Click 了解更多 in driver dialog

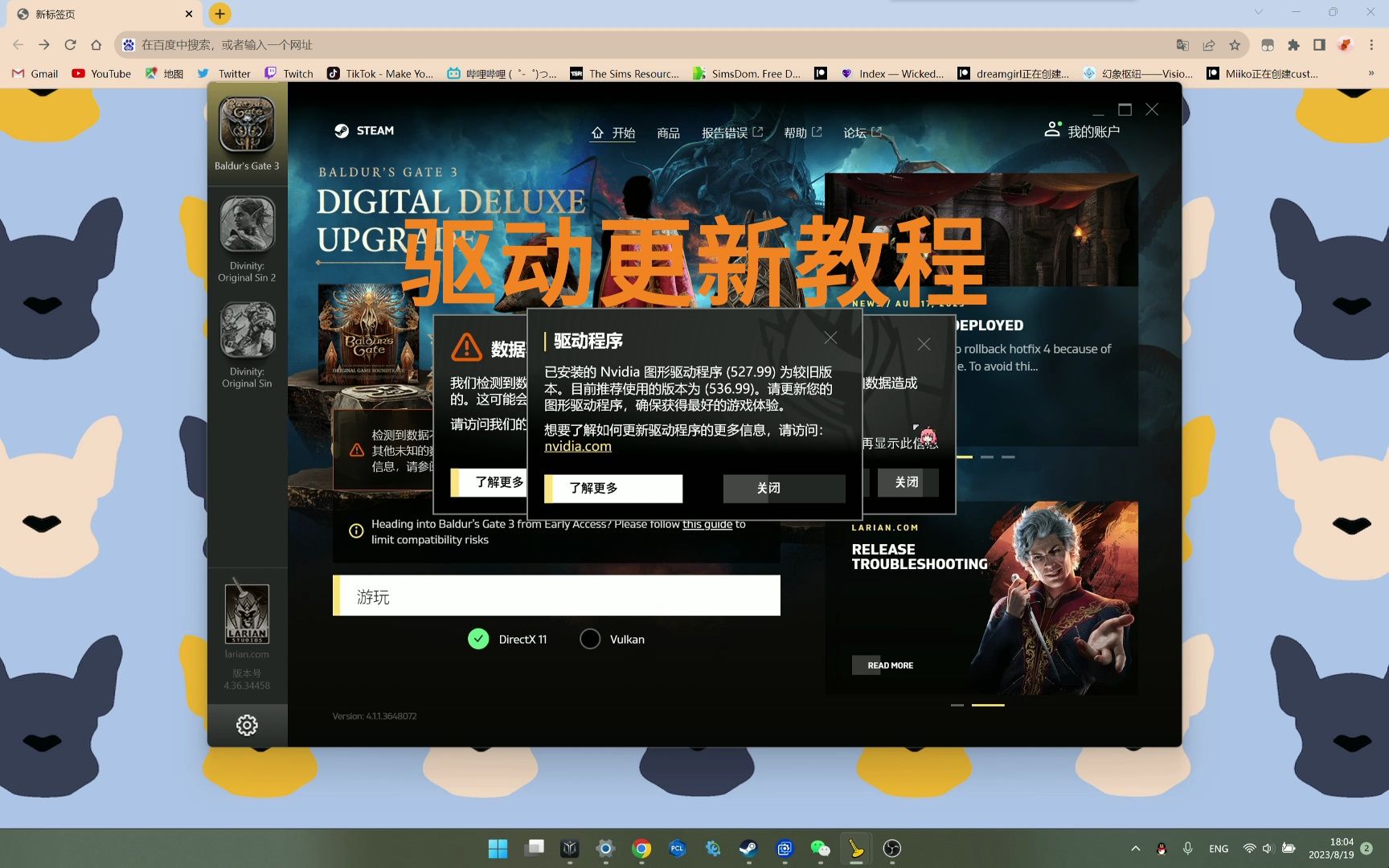(613, 488)
